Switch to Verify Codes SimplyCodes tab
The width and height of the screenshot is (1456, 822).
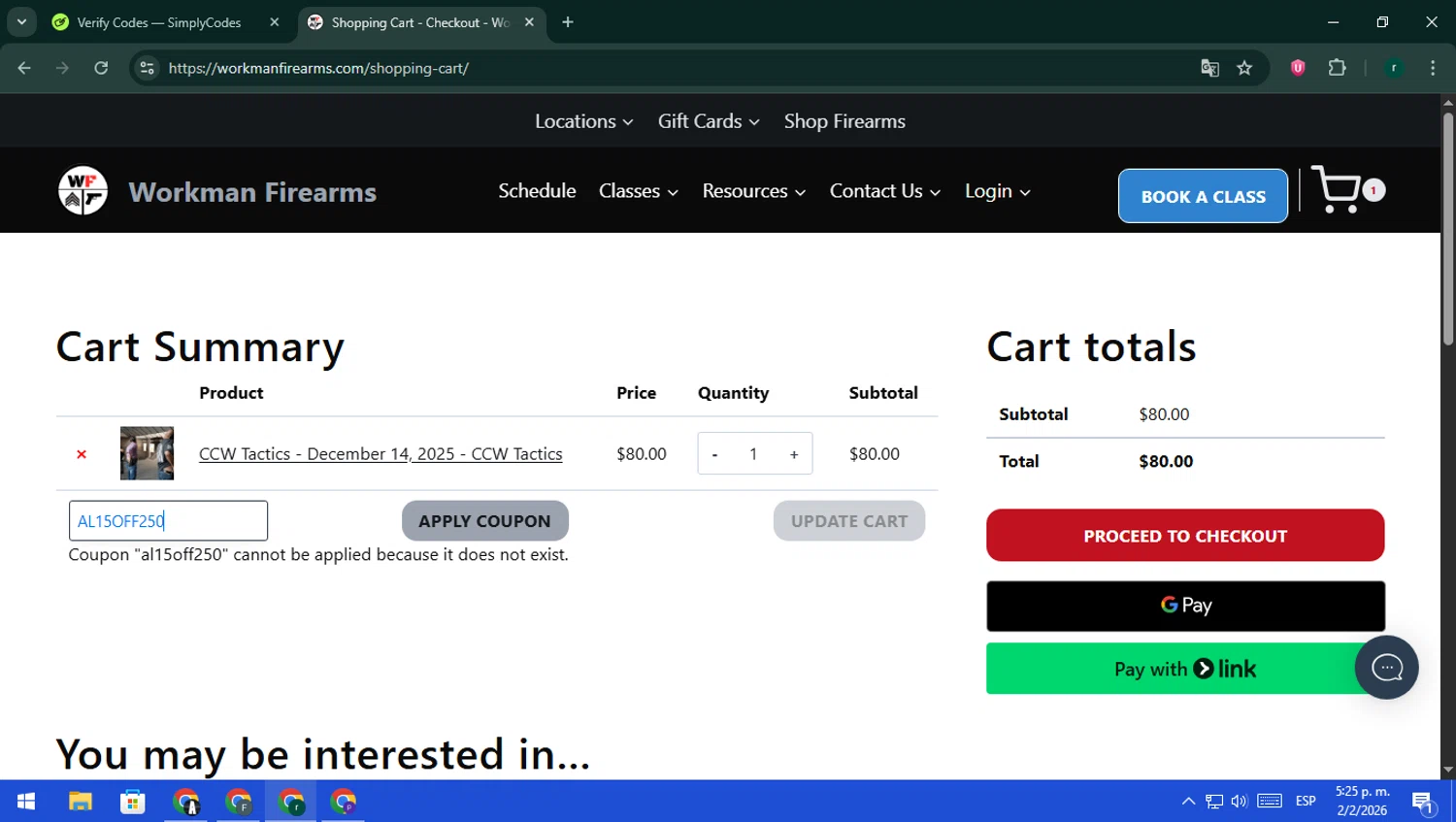click(x=158, y=22)
